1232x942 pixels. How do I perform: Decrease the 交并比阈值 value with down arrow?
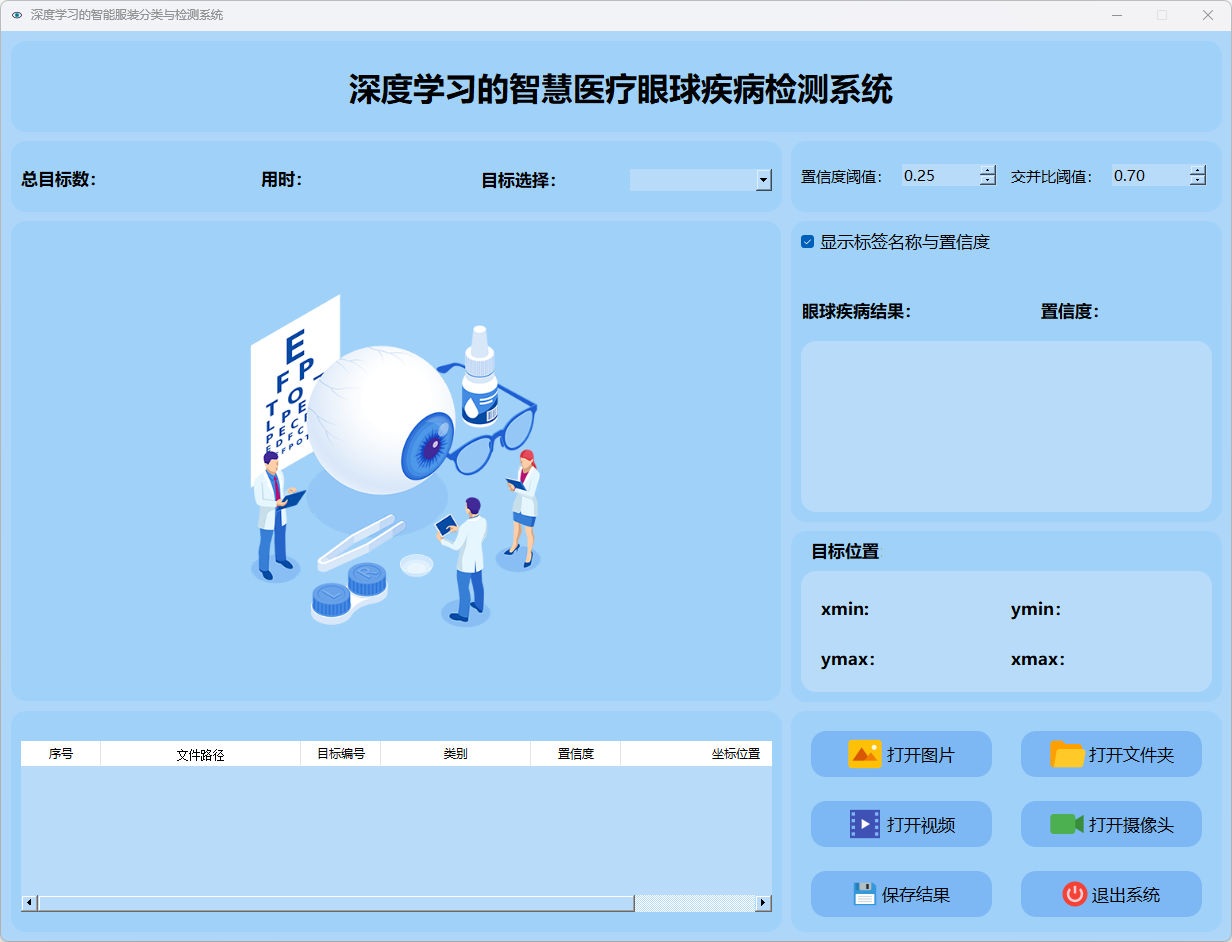coord(1198,181)
